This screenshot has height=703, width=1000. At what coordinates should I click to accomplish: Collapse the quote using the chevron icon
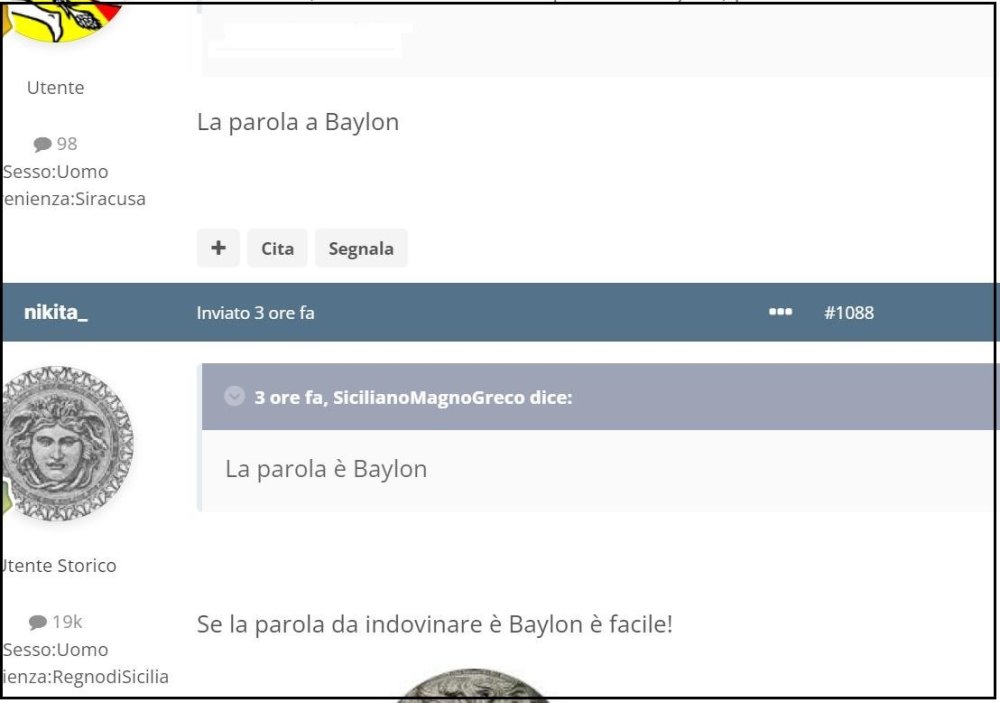pyautogui.click(x=234, y=397)
